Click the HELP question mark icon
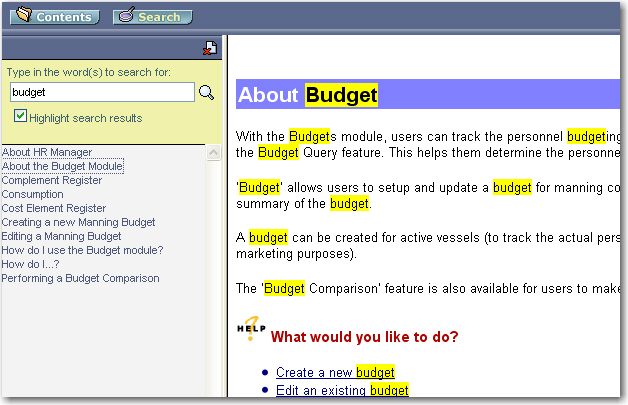 click(251, 329)
